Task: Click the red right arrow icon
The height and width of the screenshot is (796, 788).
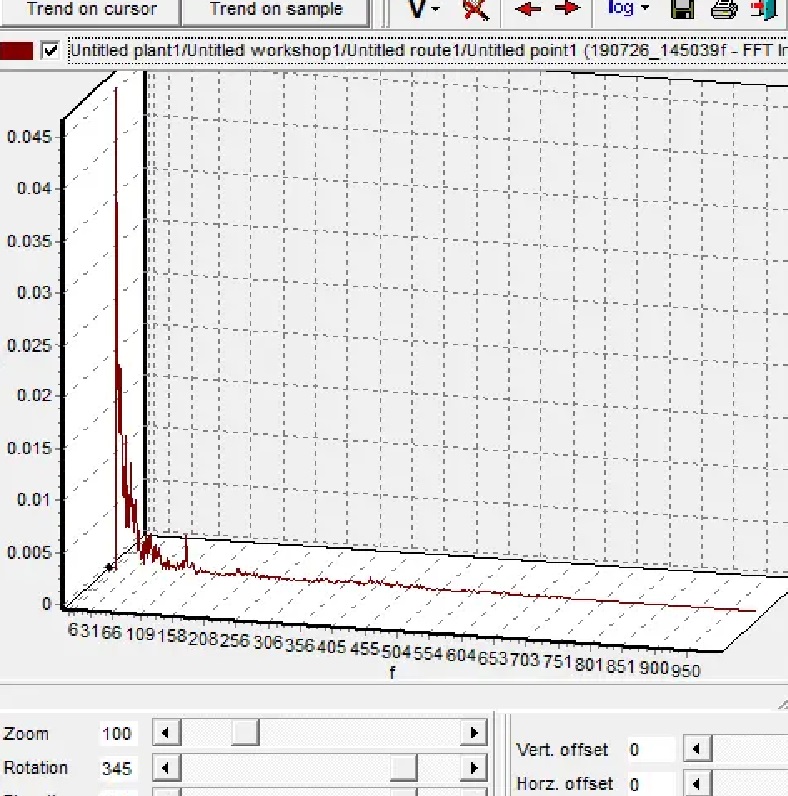Action: [x=567, y=9]
